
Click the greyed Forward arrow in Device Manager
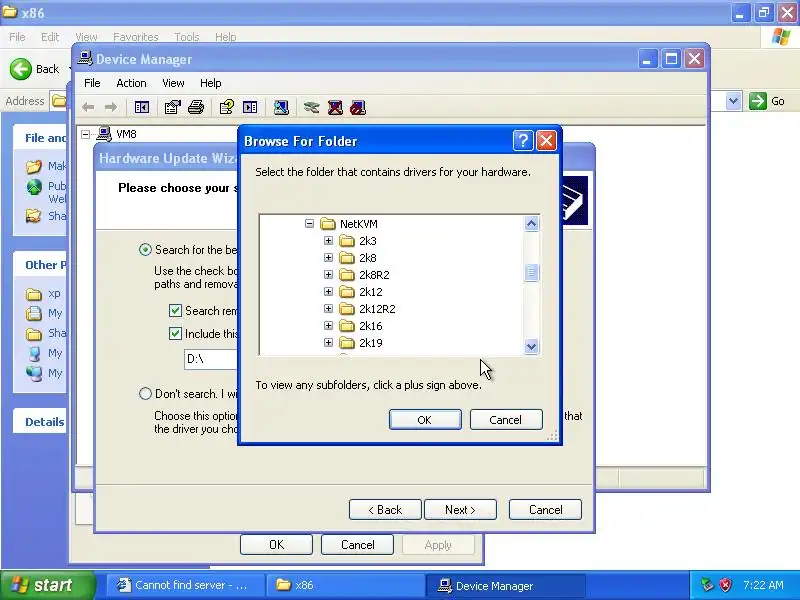[x=111, y=107]
